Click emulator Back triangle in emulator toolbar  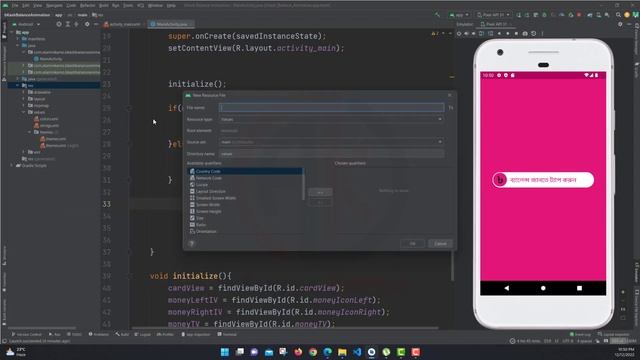[499, 33]
